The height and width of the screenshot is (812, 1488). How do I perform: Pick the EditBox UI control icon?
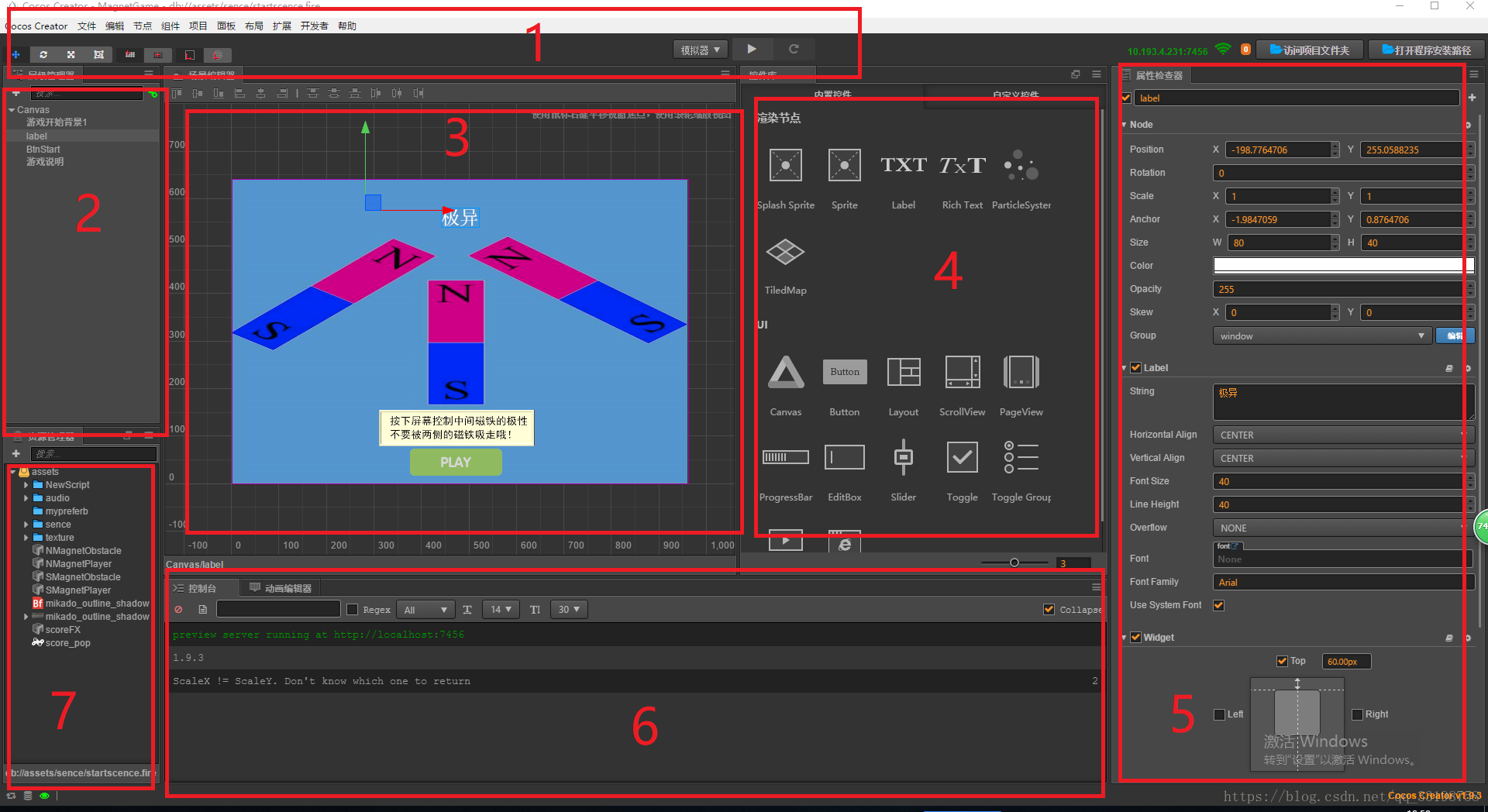(845, 457)
